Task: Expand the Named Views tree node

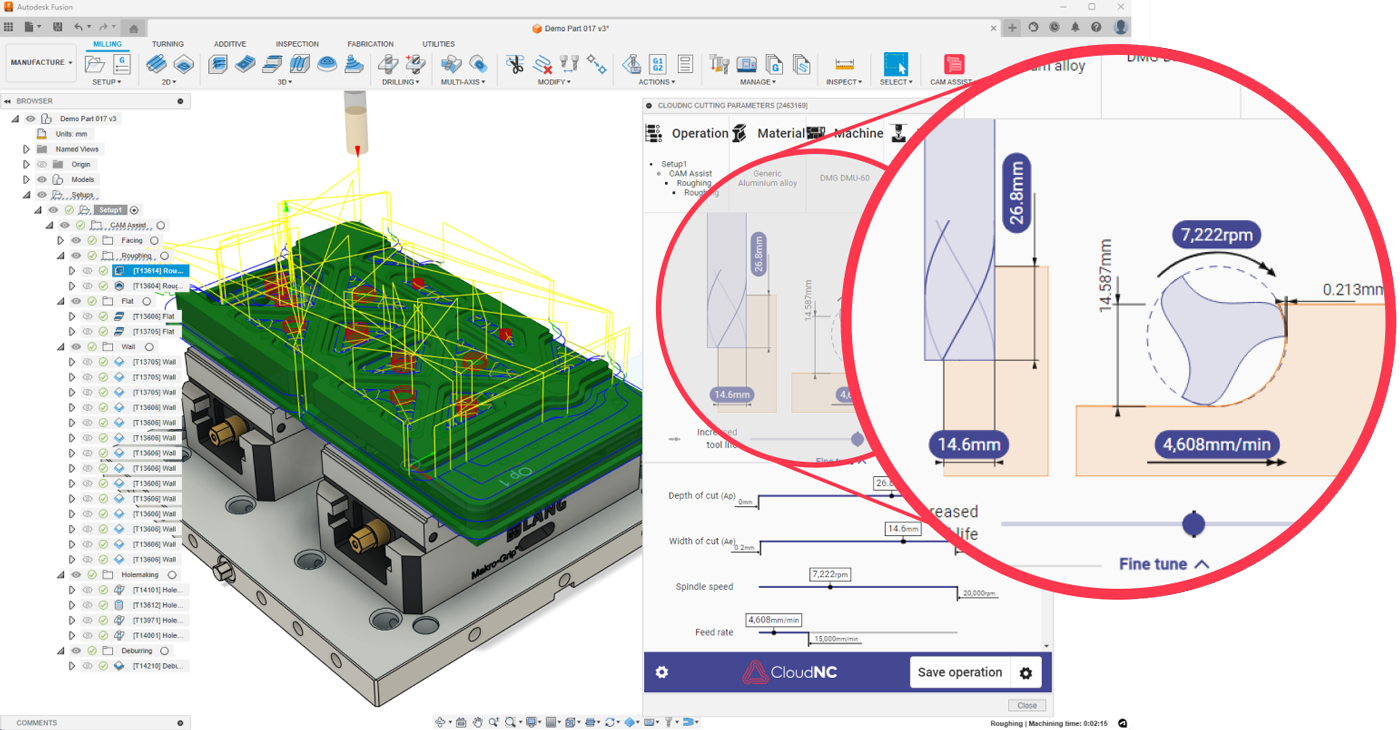Action: point(27,149)
